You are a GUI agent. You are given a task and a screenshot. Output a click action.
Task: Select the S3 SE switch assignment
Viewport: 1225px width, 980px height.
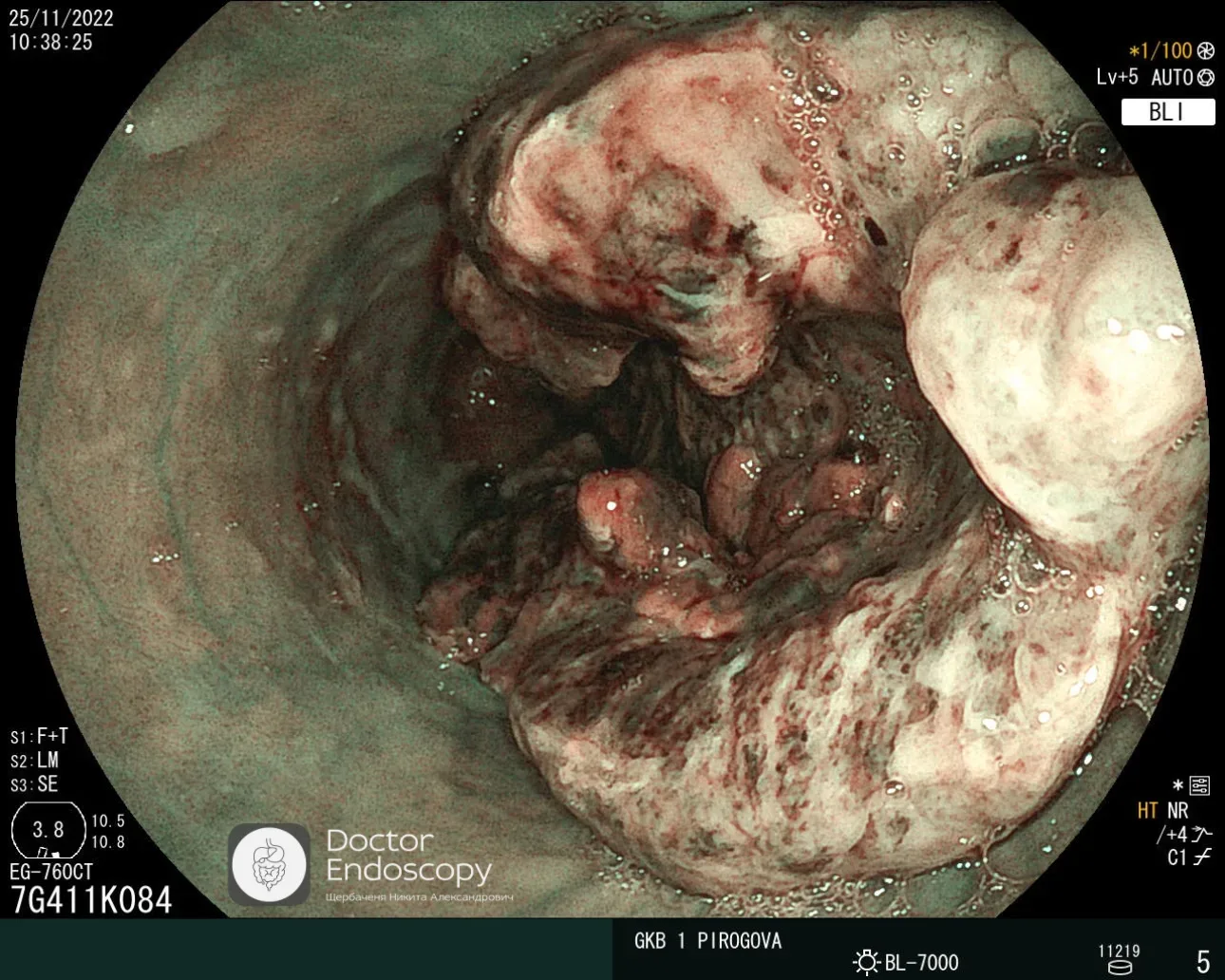[x=35, y=784]
